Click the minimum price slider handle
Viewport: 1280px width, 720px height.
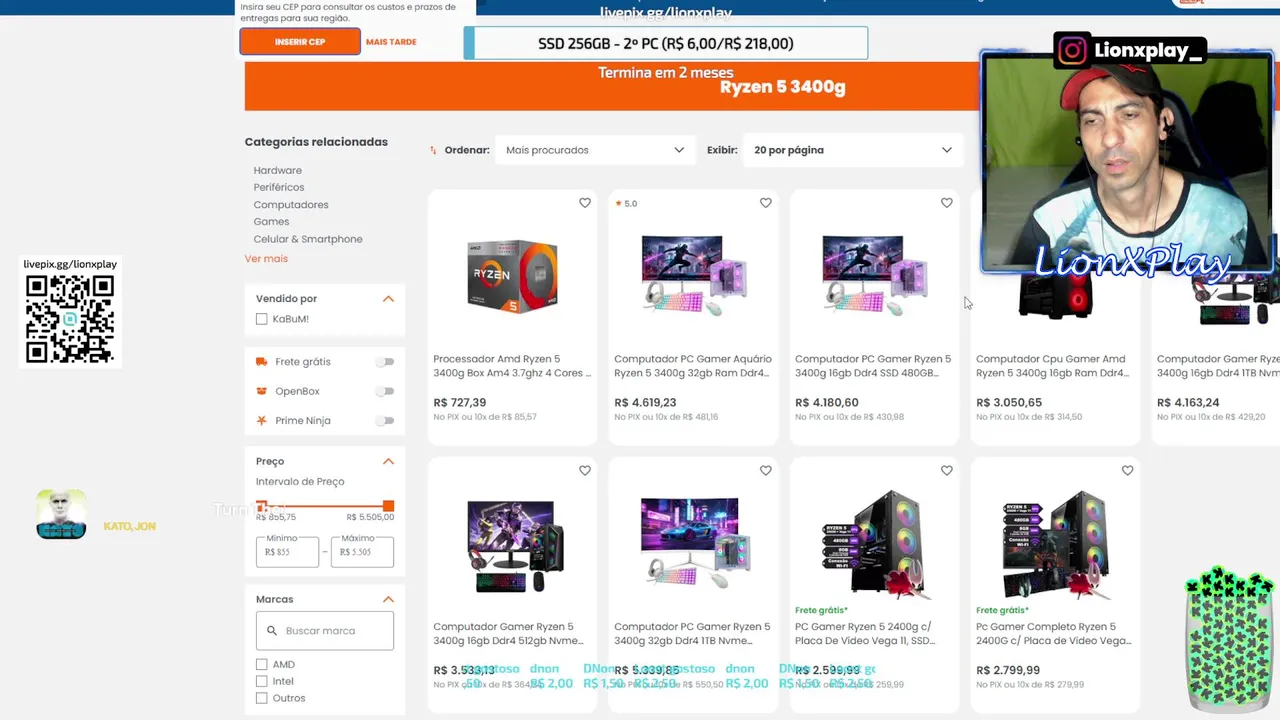261,506
